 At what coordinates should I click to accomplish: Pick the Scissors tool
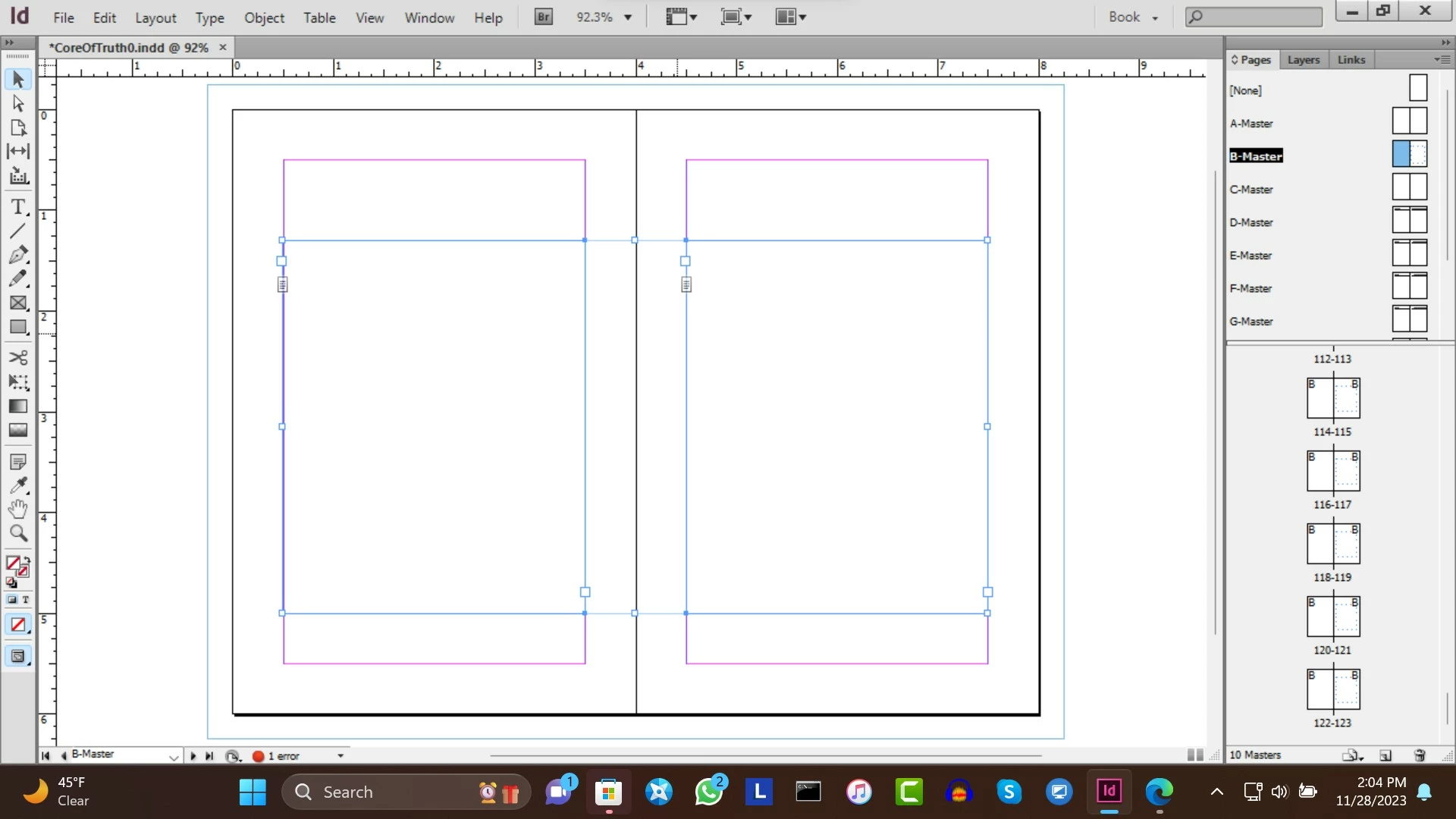[x=18, y=357]
